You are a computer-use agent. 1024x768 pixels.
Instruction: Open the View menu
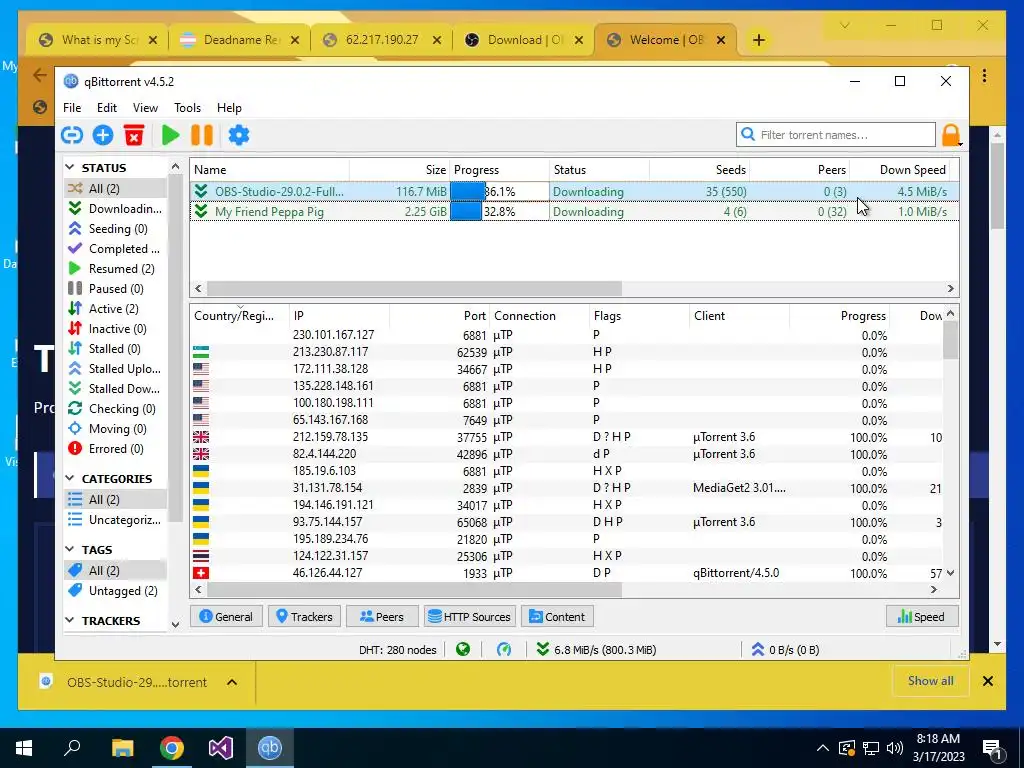[145, 108]
